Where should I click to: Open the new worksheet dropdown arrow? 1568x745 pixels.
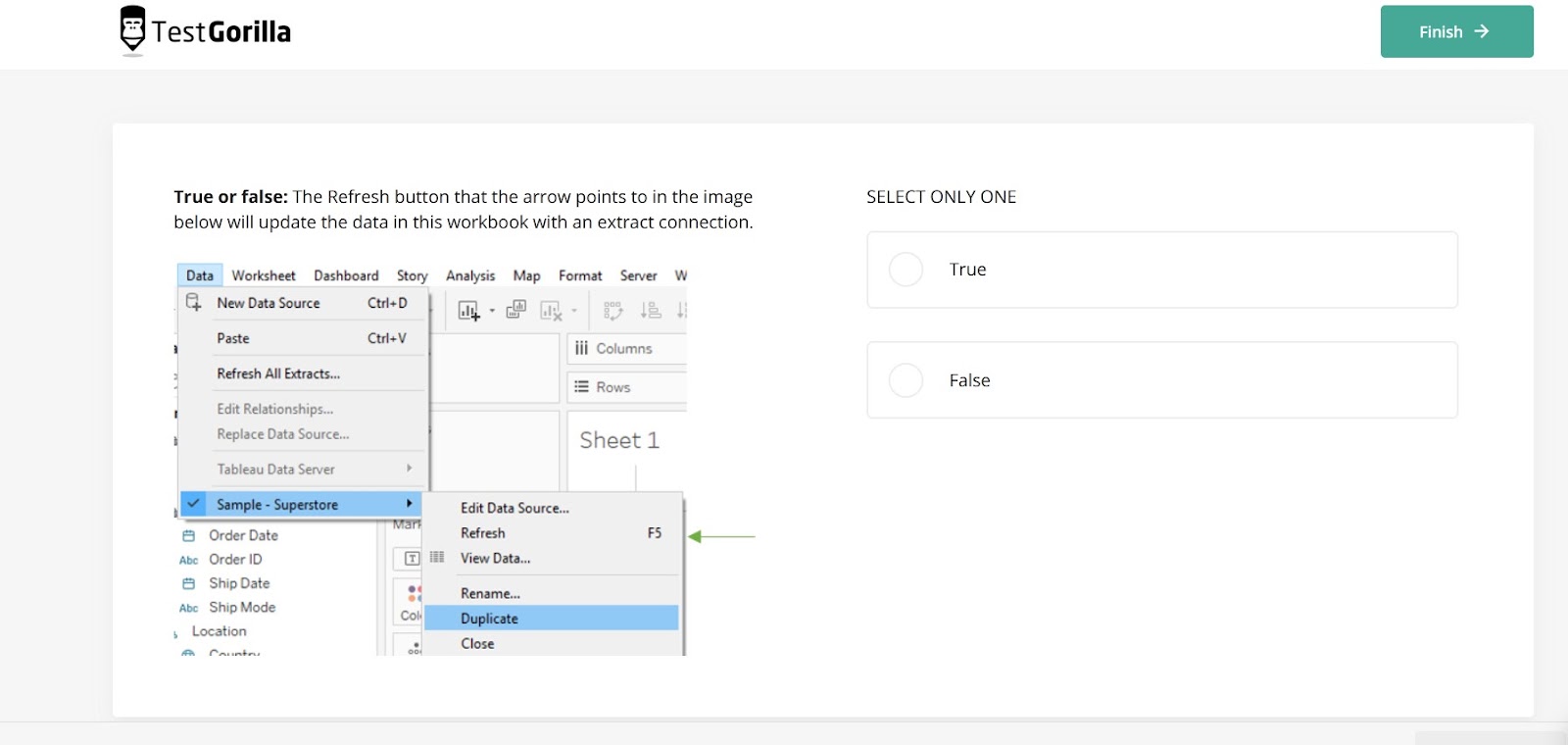click(x=492, y=312)
